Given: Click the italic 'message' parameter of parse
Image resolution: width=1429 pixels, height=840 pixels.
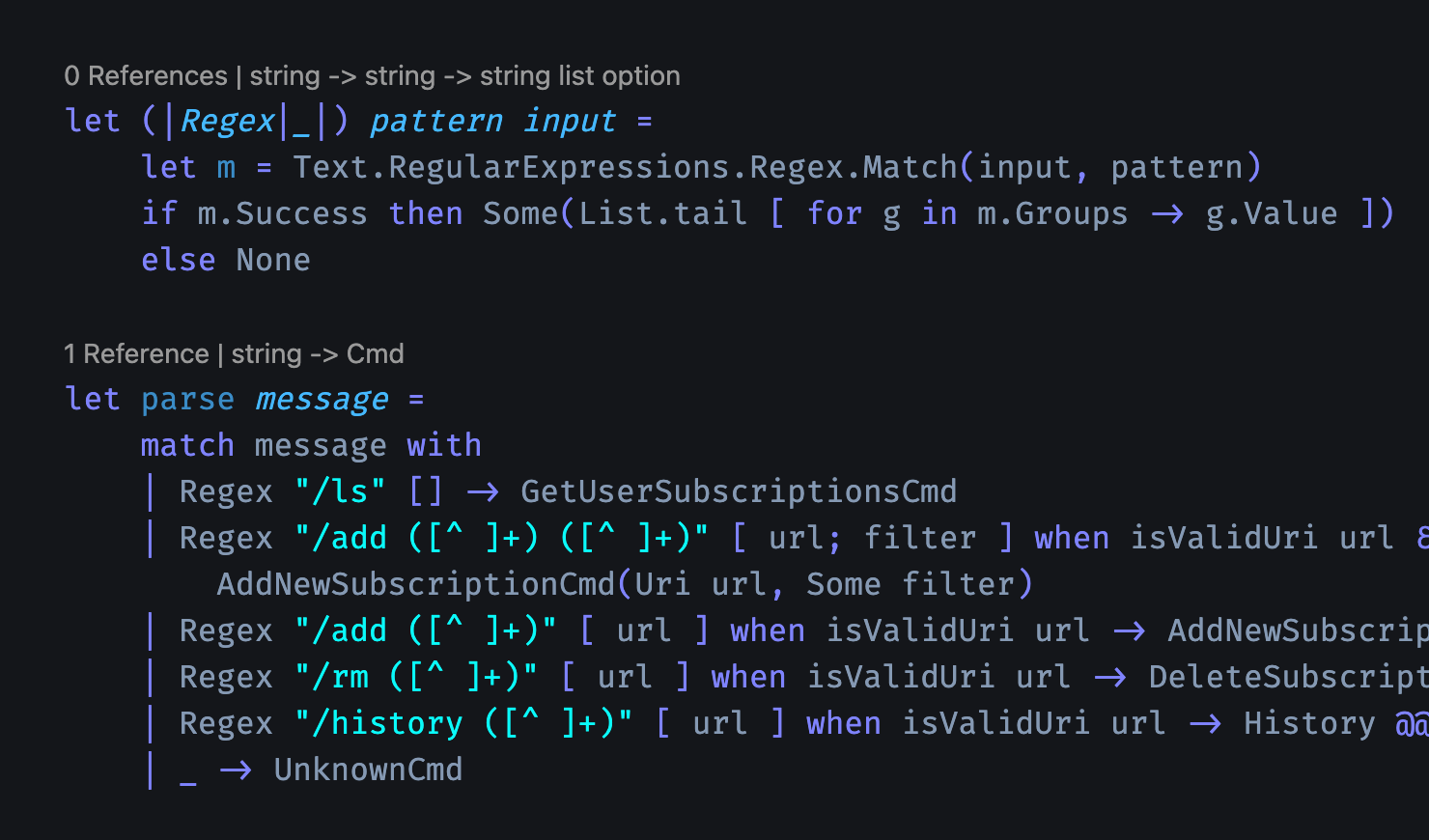Looking at the screenshot, I should click(x=322, y=399).
